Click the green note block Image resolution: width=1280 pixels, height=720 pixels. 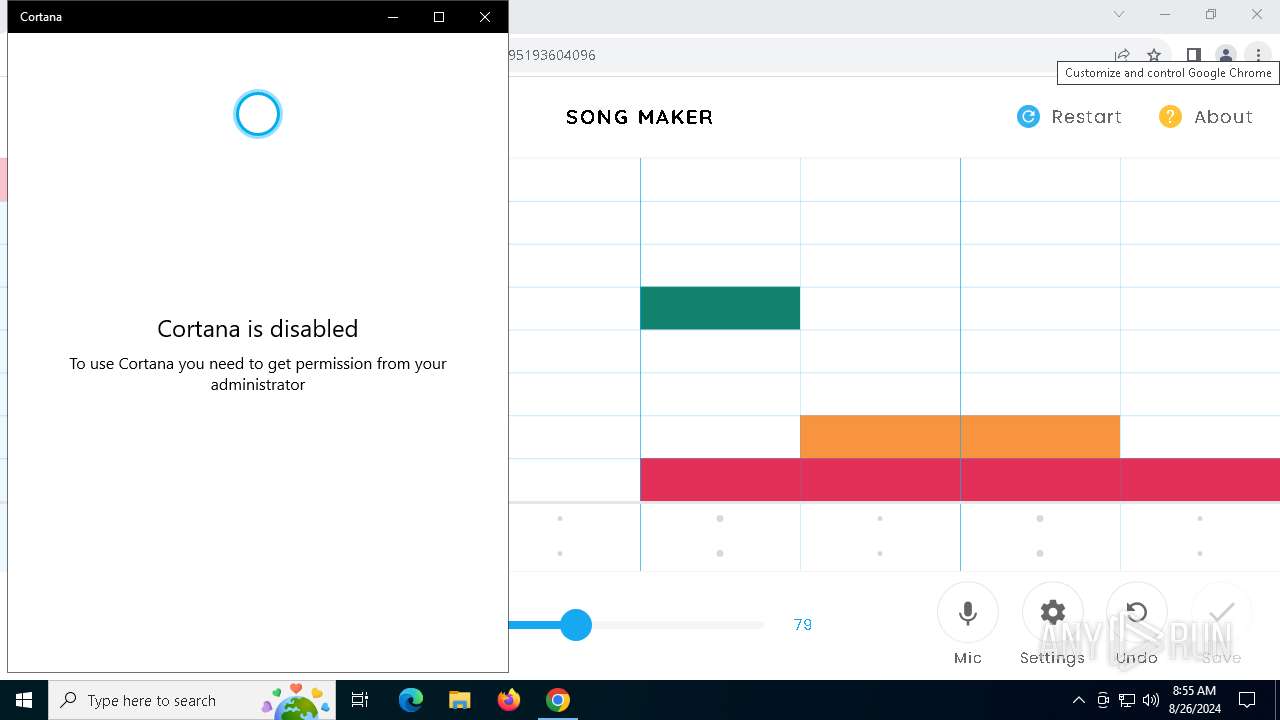720,308
